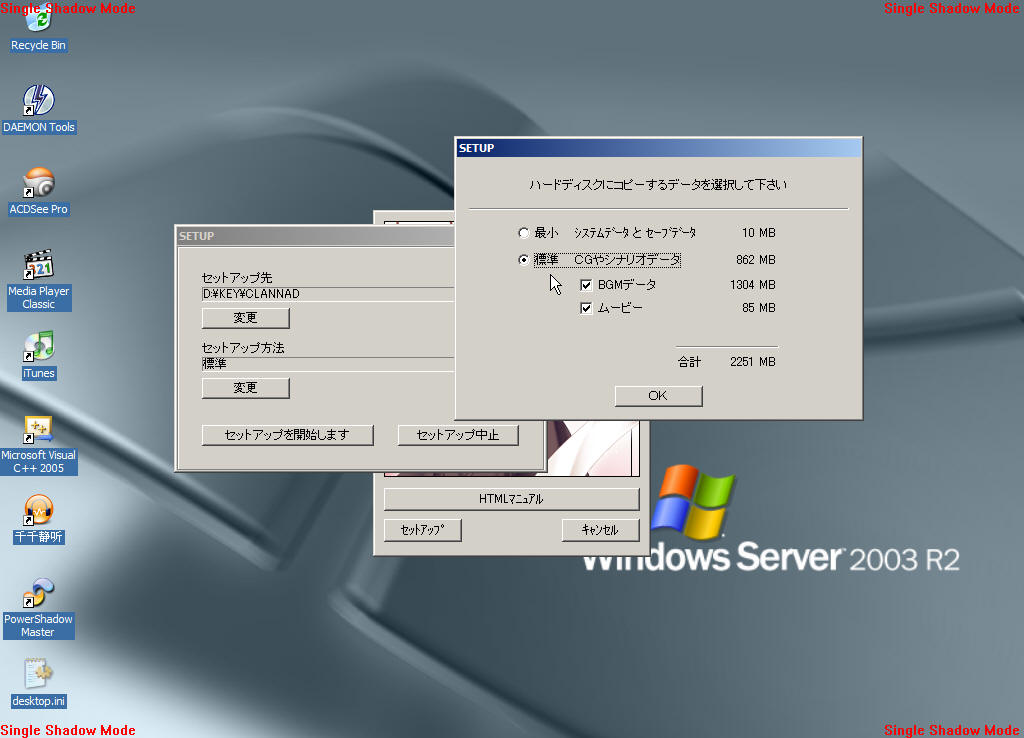
Task: Click the 標準 setup method field
Action: click(x=328, y=364)
